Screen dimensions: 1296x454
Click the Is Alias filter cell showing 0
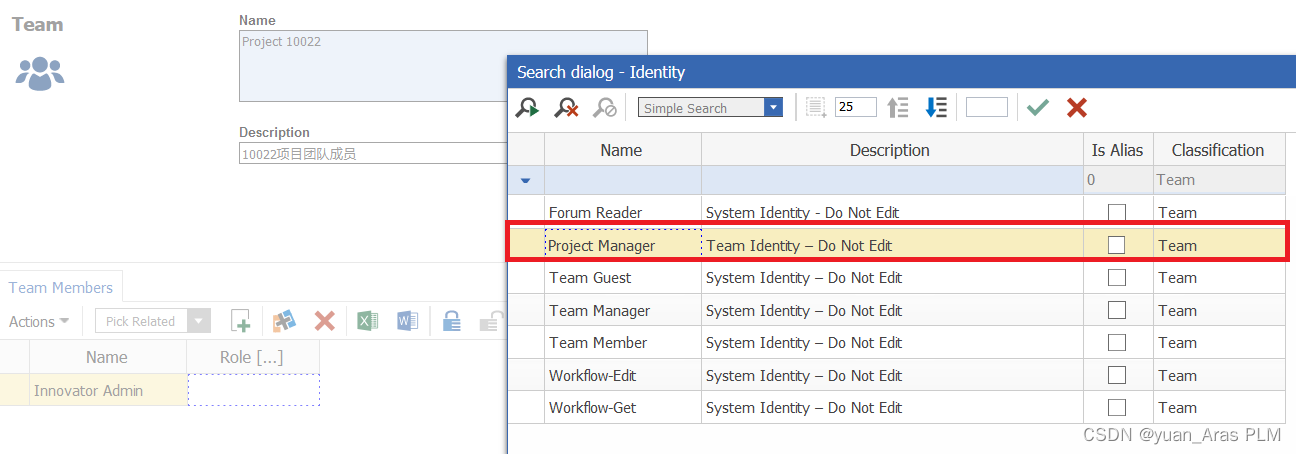click(x=1117, y=180)
